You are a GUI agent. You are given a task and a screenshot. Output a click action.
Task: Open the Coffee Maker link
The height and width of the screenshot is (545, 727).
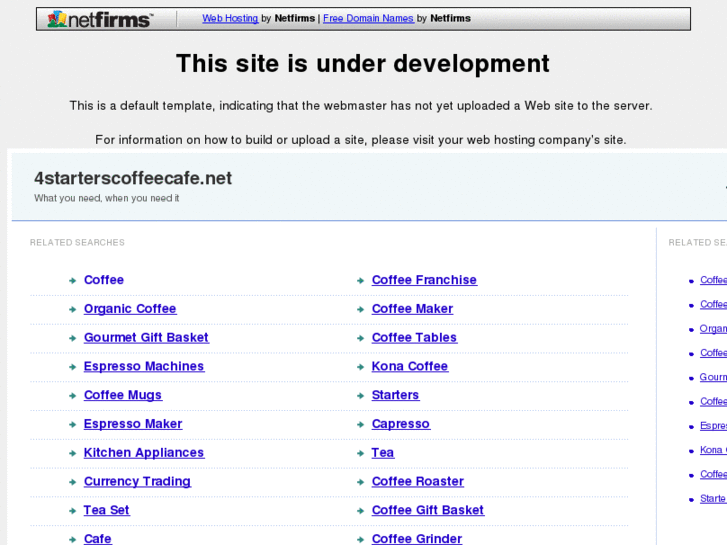click(412, 308)
